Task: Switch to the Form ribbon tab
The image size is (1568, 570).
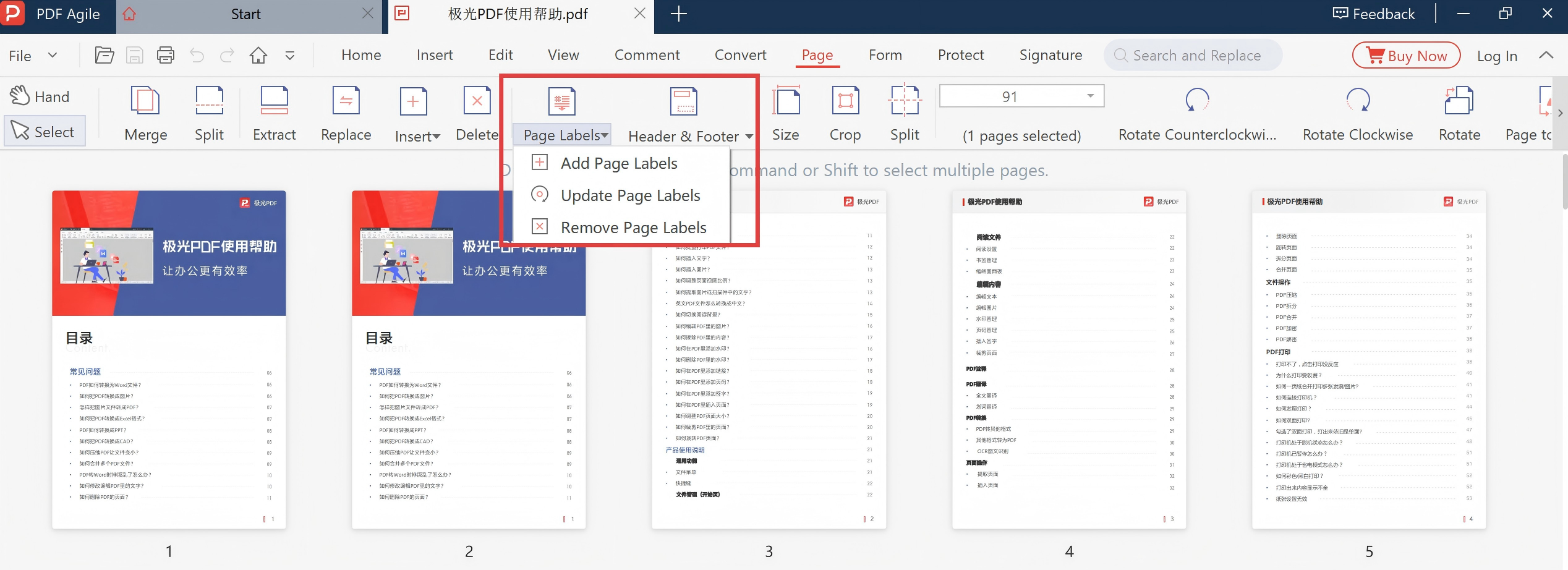Action: click(885, 55)
